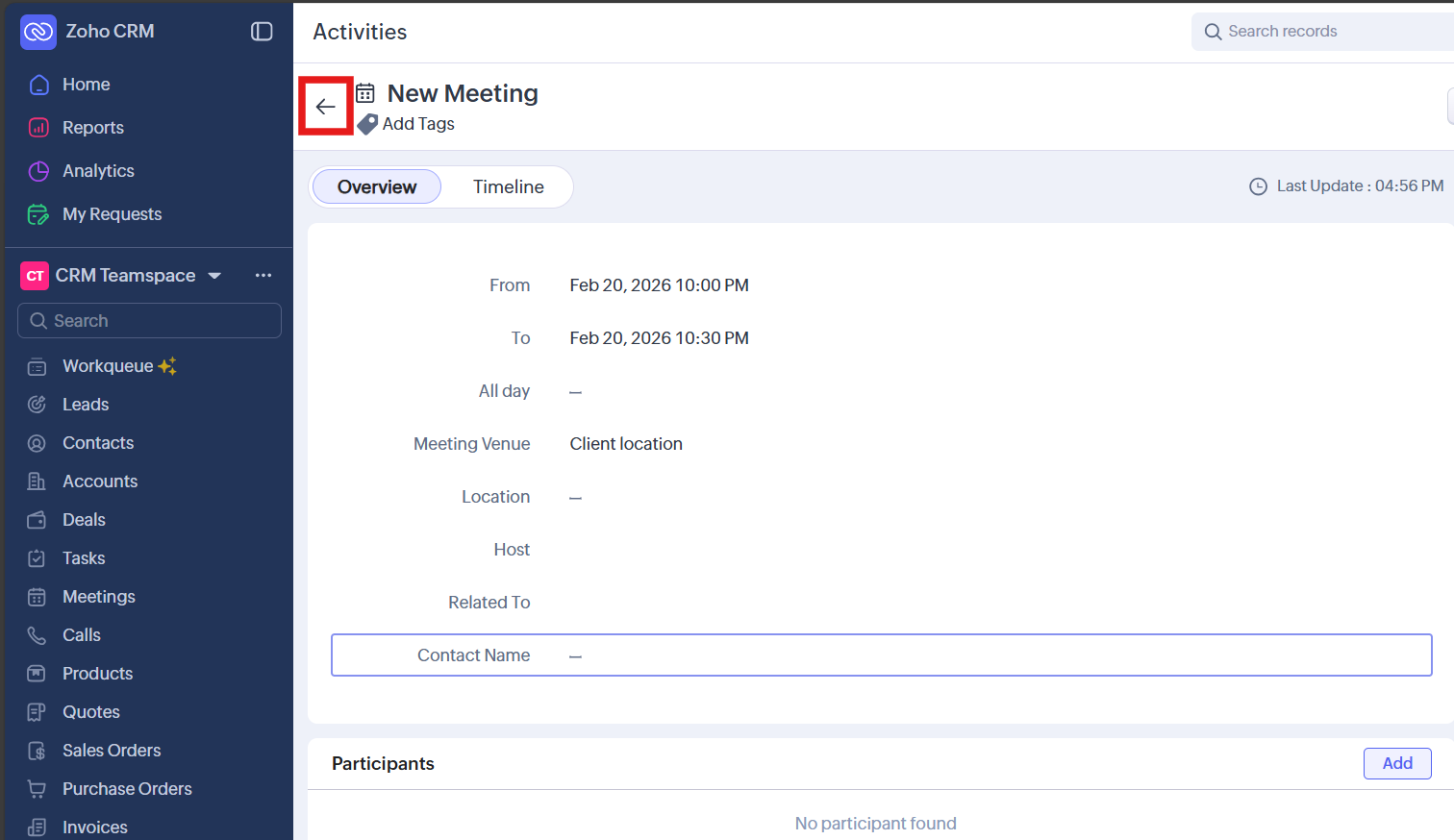Open the Workqueue item

tap(108, 366)
